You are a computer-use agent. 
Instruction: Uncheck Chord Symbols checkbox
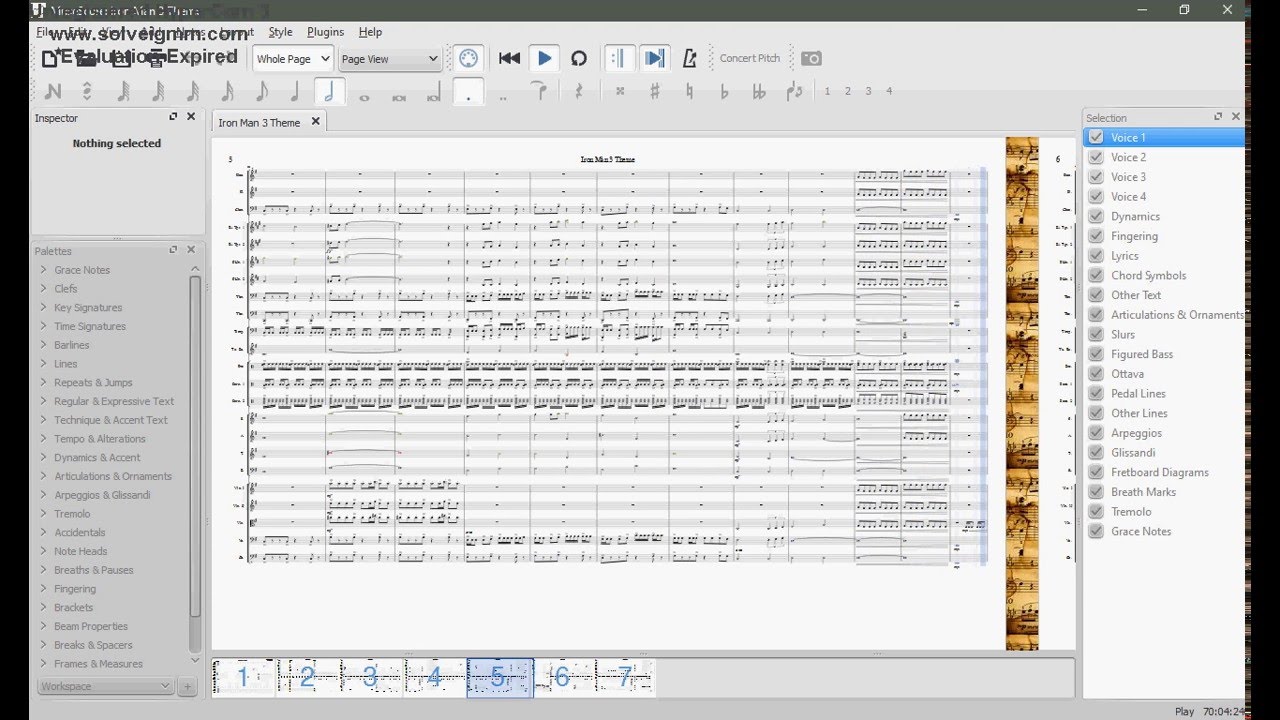(x=1096, y=275)
